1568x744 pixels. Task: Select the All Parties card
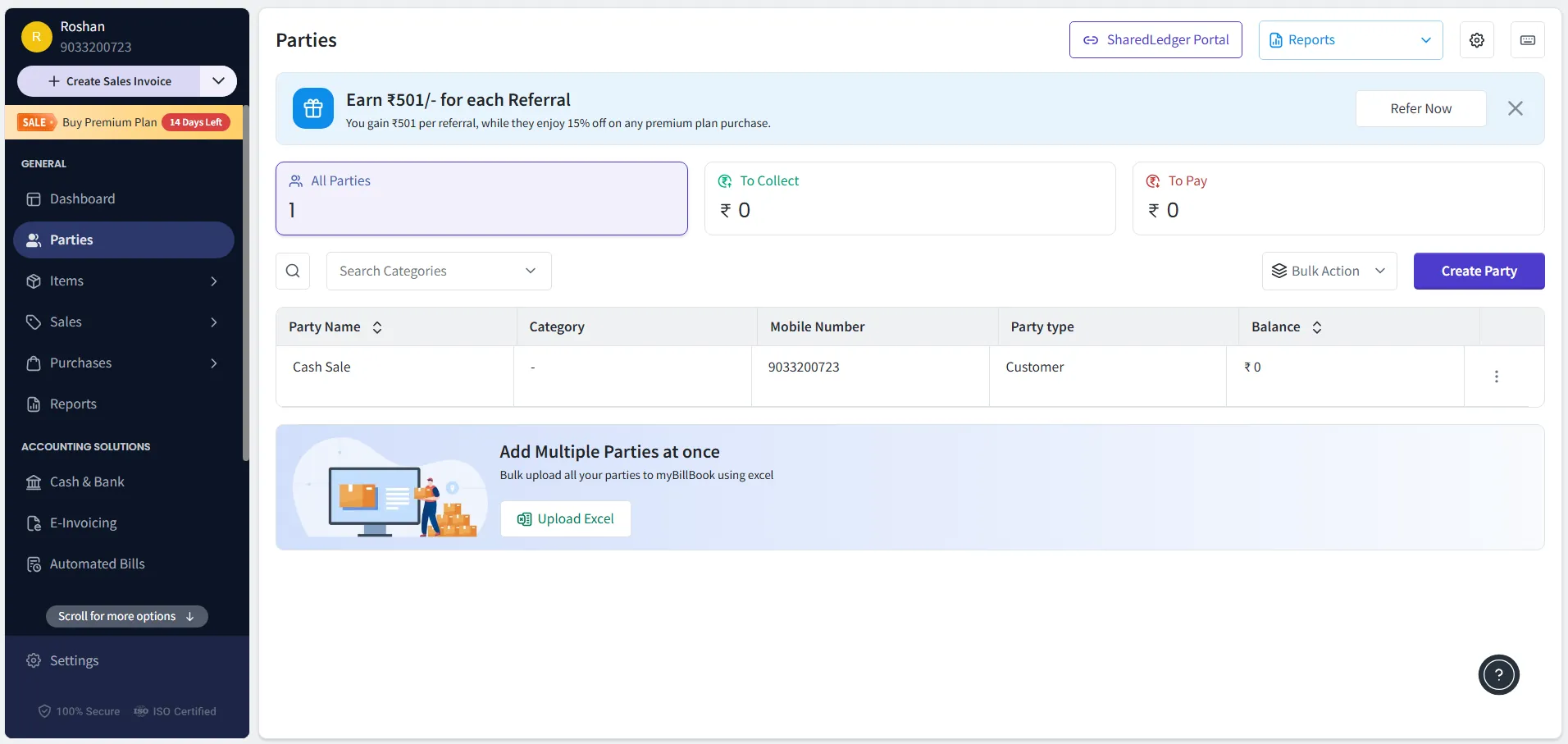point(481,199)
